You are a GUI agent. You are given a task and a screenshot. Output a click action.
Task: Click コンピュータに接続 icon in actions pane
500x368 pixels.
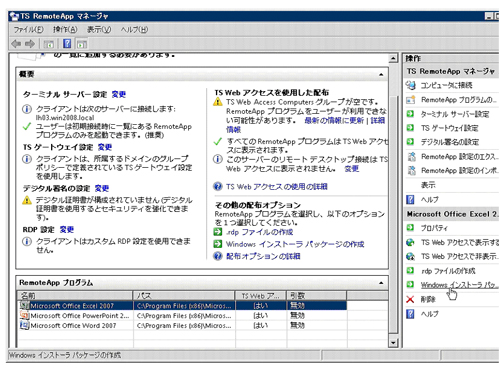(x=410, y=85)
